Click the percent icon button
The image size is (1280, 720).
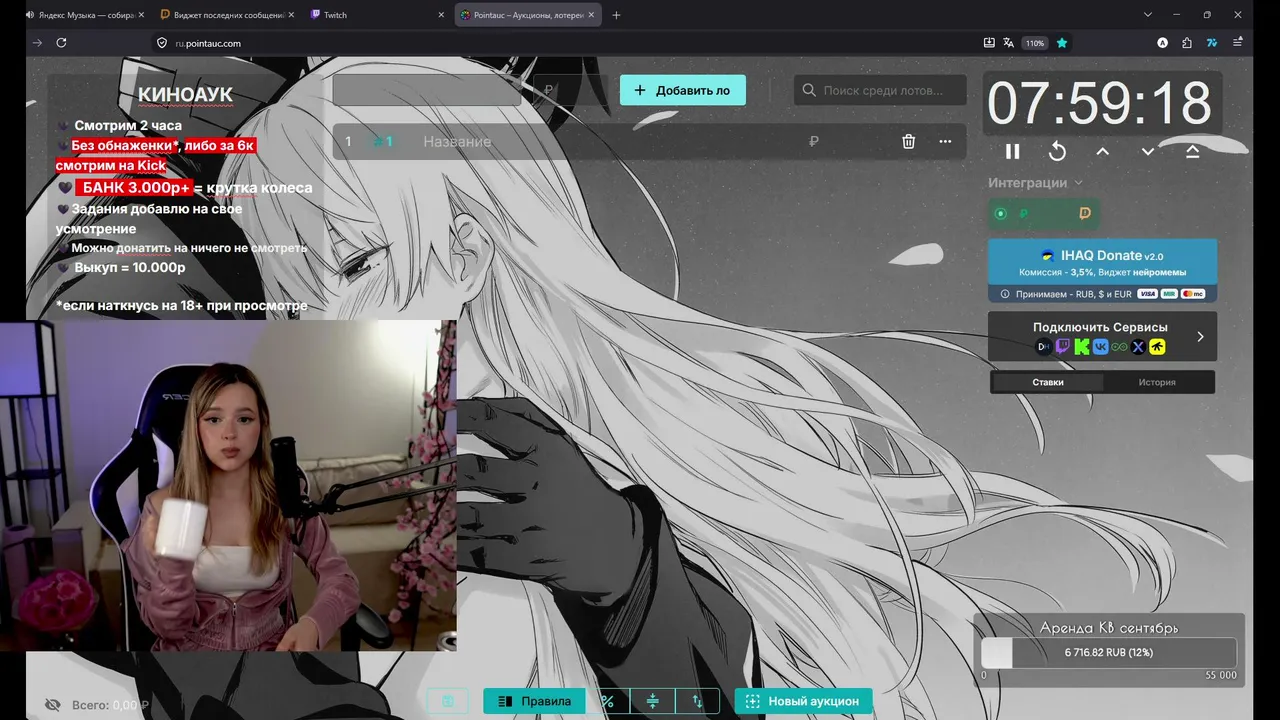pyautogui.click(x=608, y=701)
